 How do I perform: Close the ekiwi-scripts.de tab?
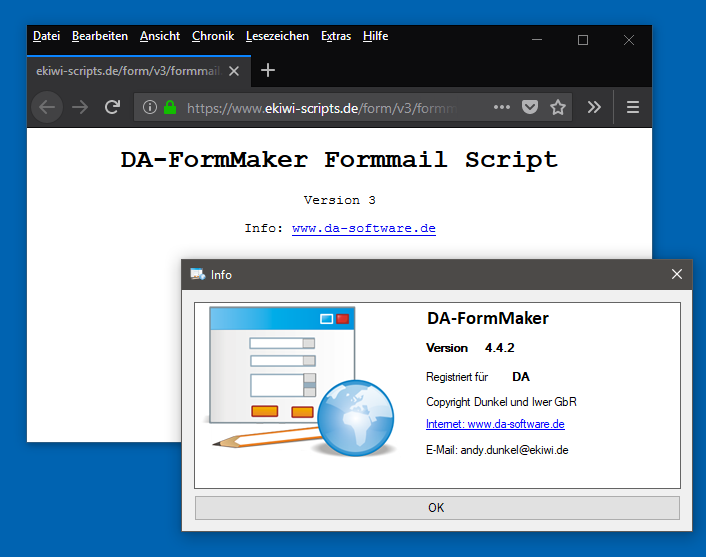[x=234, y=71]
